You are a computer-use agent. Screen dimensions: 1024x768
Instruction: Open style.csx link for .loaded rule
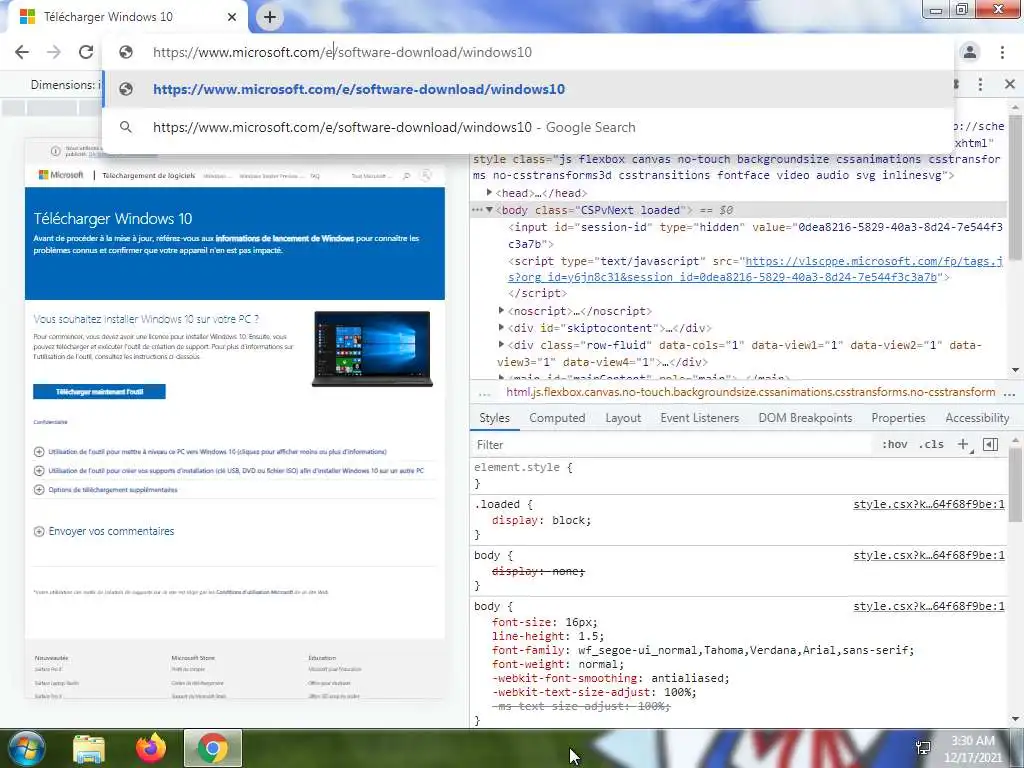tap(929, 504)
